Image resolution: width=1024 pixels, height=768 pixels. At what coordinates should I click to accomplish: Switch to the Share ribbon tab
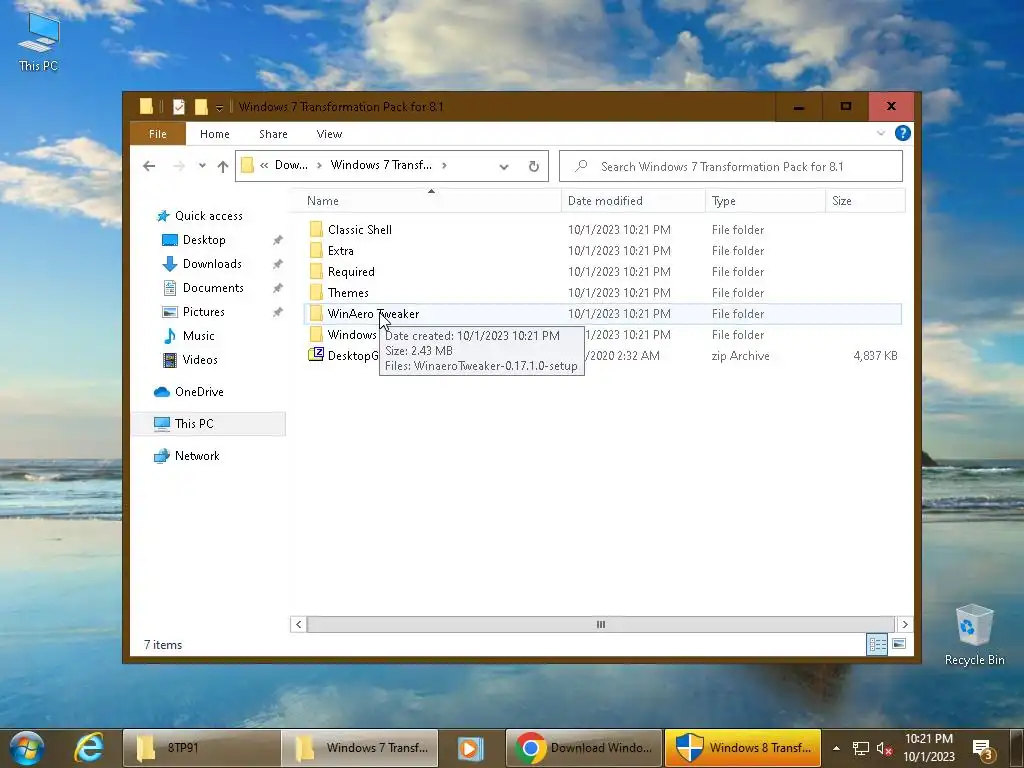tap(273, 134)
